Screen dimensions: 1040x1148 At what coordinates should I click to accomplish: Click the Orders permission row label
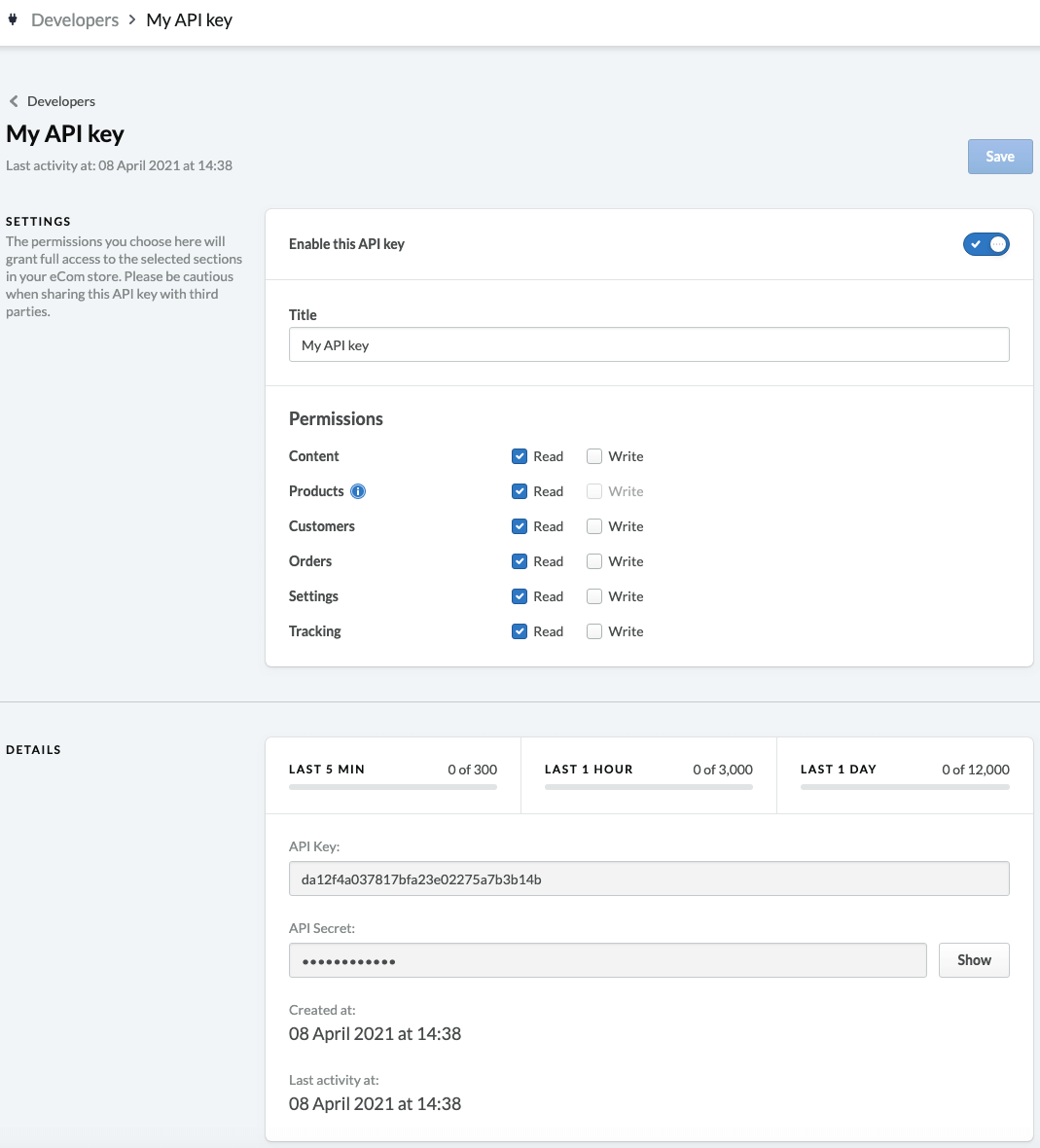coord(310,561)
